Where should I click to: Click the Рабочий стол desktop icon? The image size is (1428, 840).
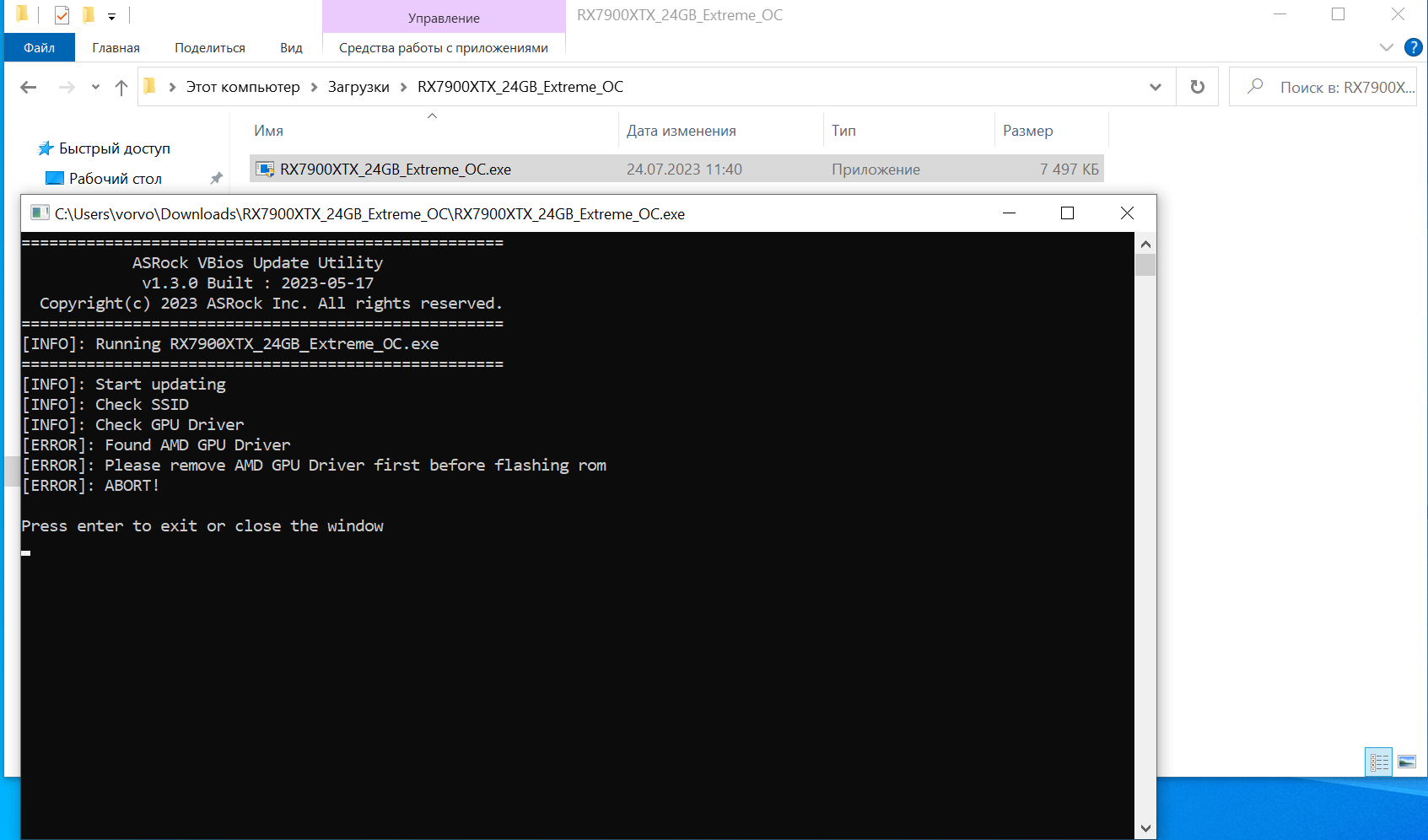(x=55, y=178)
